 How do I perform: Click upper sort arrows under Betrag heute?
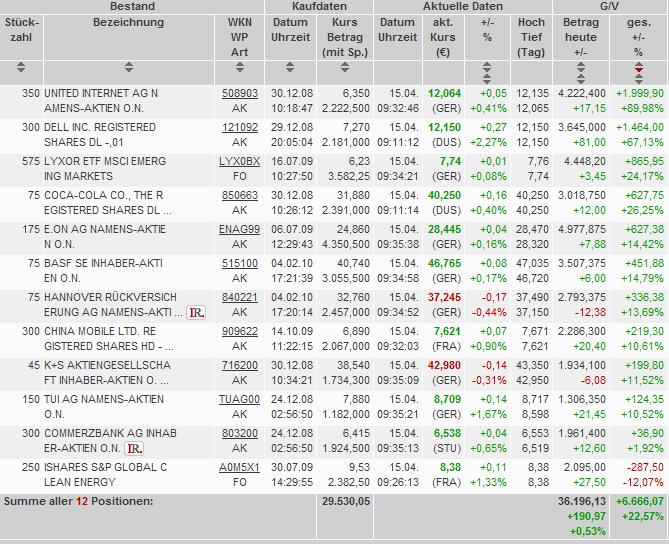pyautogui.click(x=581, y=67)
